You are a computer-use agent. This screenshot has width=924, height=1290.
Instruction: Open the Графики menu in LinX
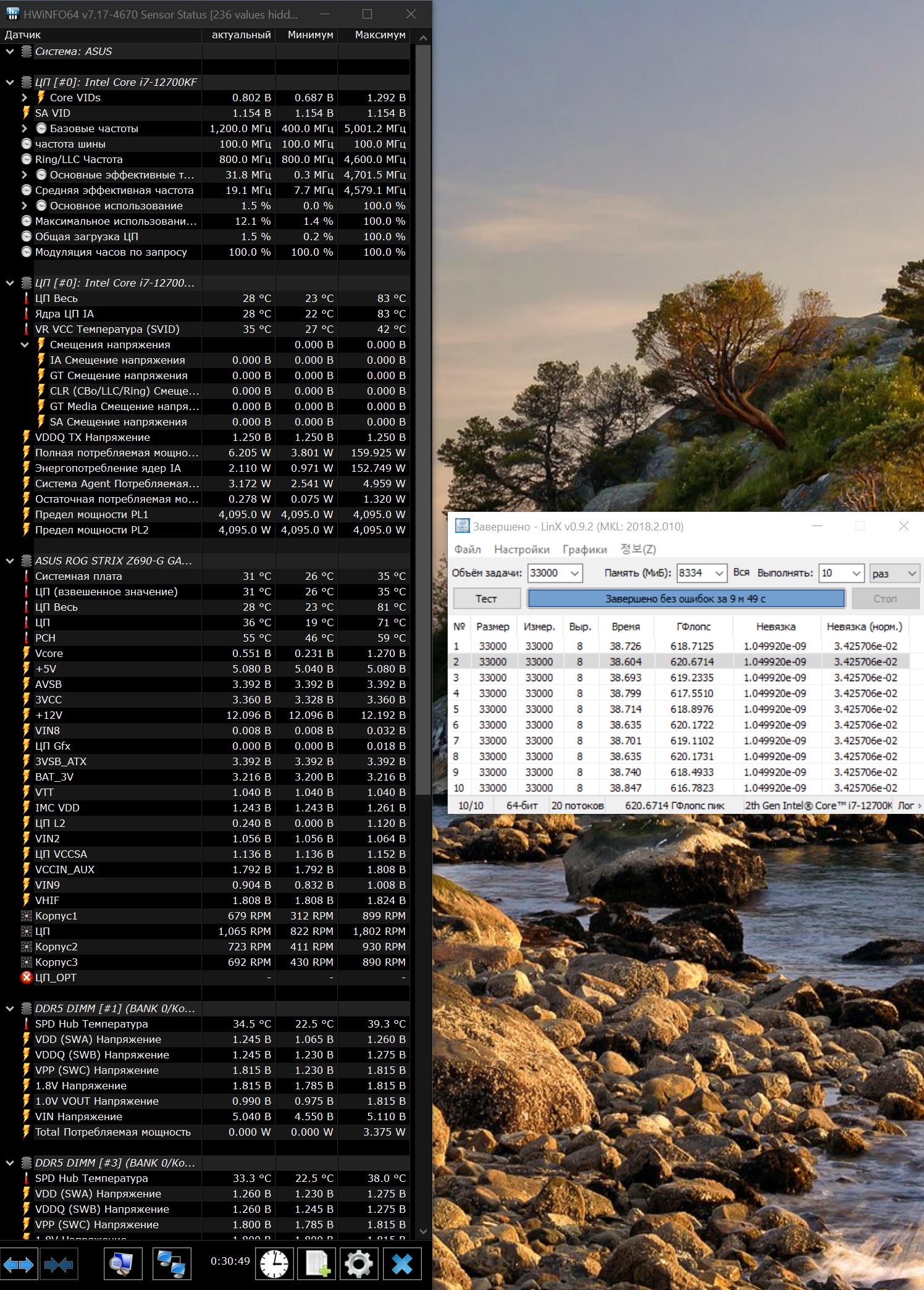(x=585, y=550)
